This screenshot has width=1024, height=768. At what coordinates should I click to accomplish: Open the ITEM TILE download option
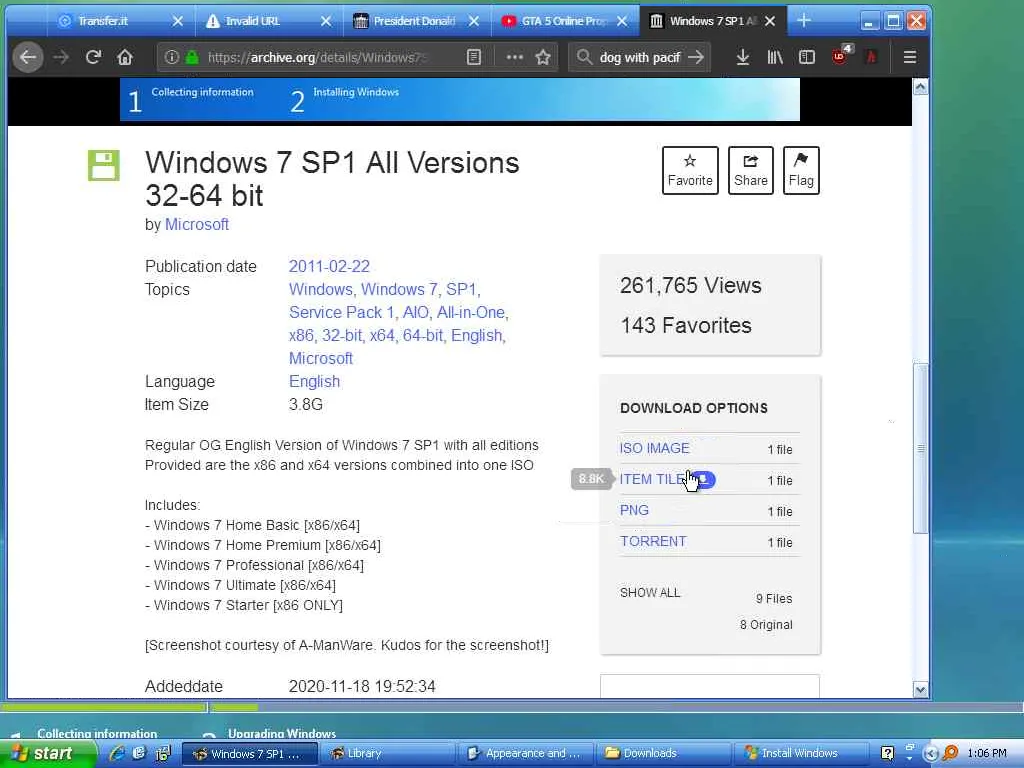pyautogui.click(x=652, y=479)
